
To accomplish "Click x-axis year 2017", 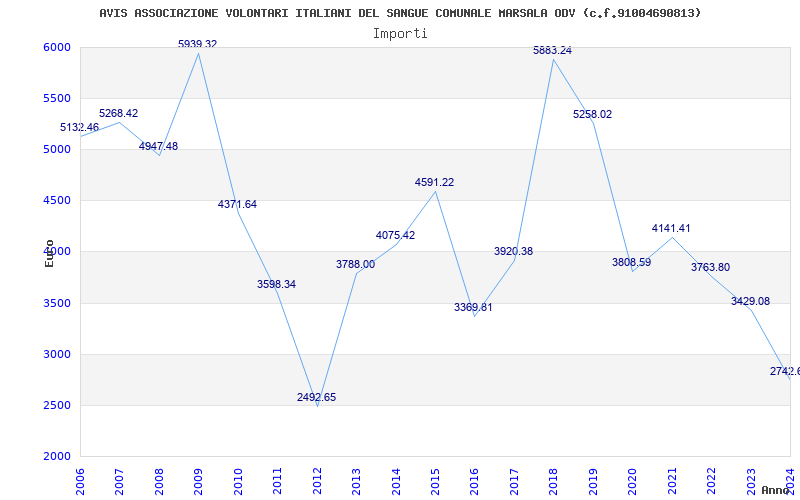I will click(x=514, y=481).
